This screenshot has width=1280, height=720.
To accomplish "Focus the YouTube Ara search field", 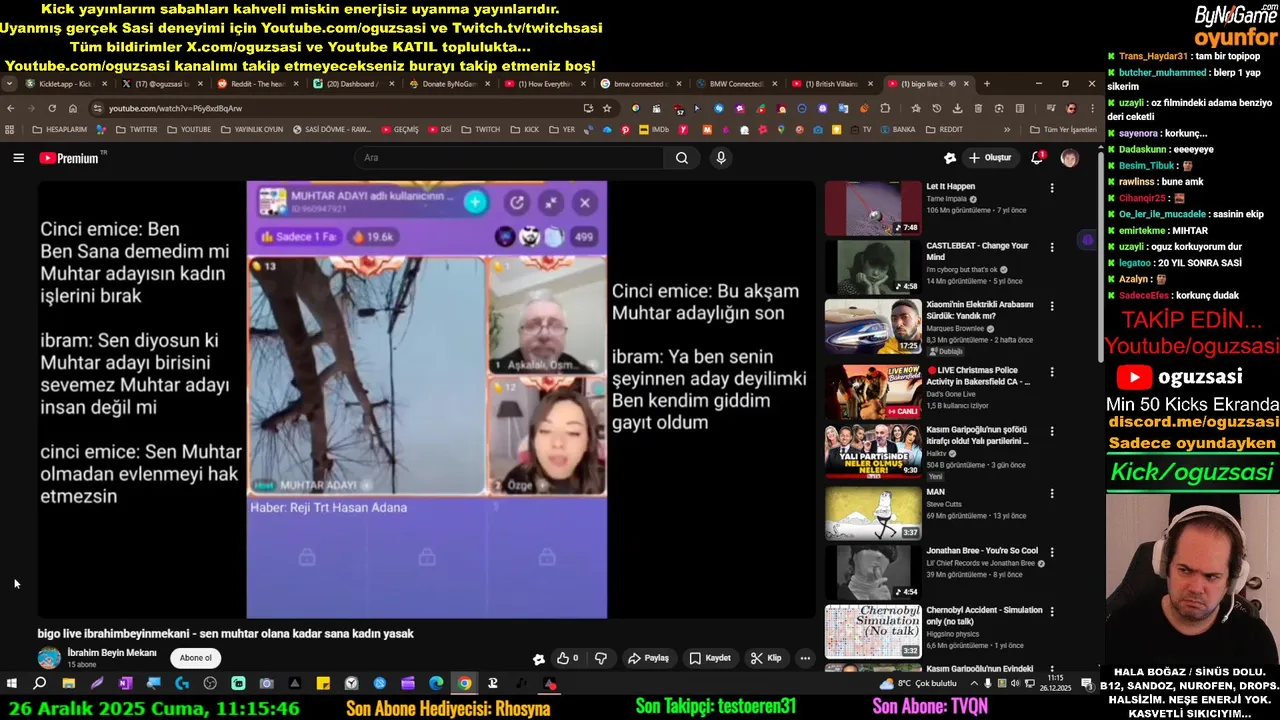I will pyautogui.click(x=510, y=158).
